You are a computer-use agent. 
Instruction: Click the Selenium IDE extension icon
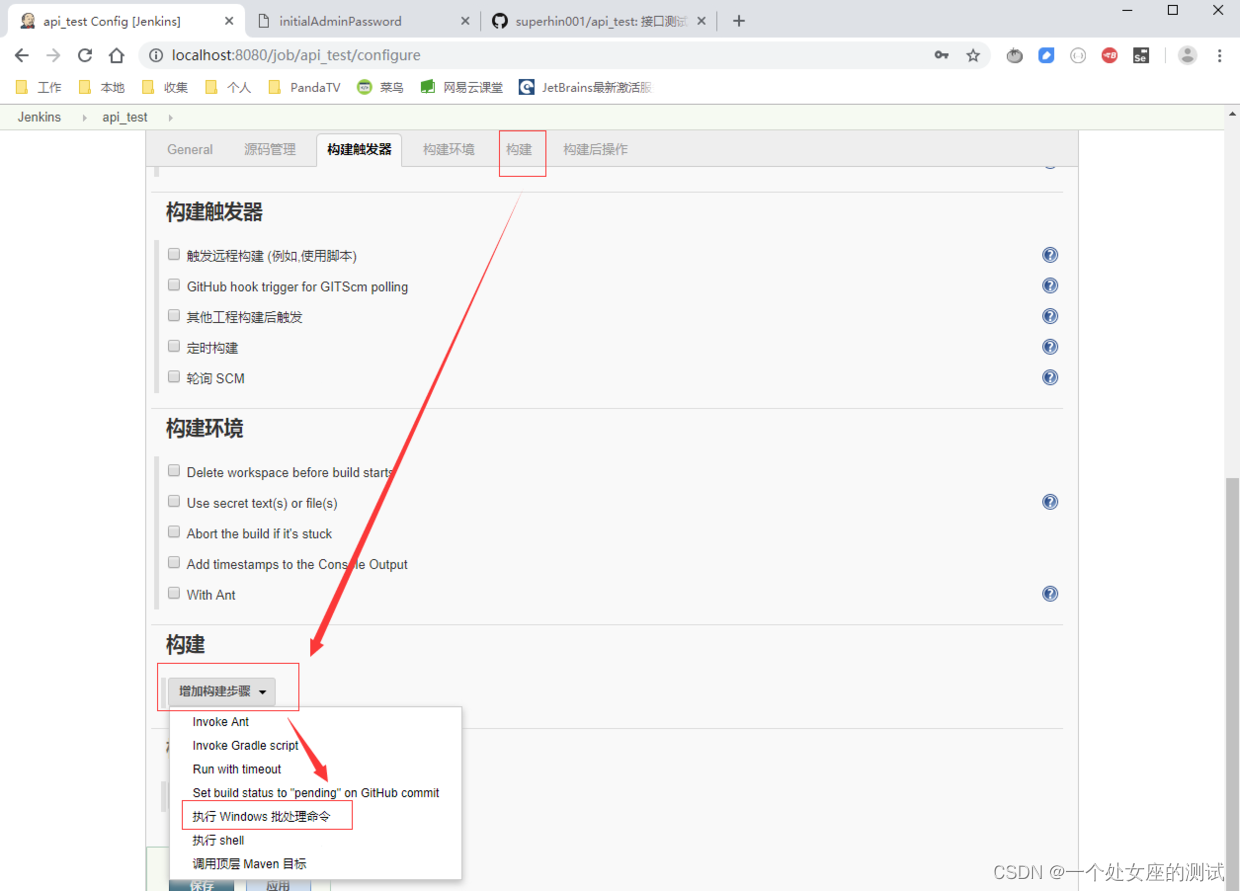[1141, 56]
